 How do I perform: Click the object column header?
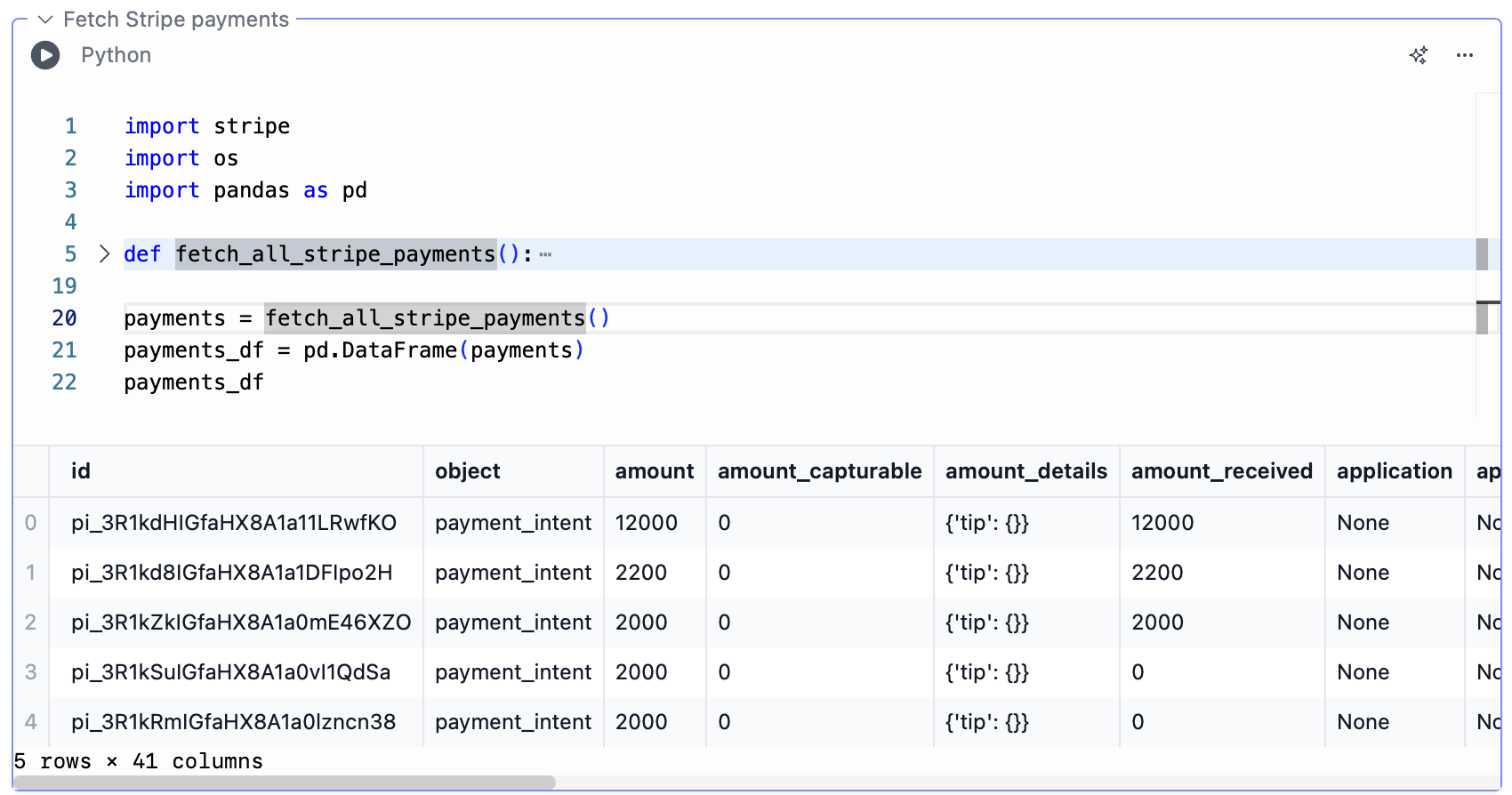pos(513,471)
